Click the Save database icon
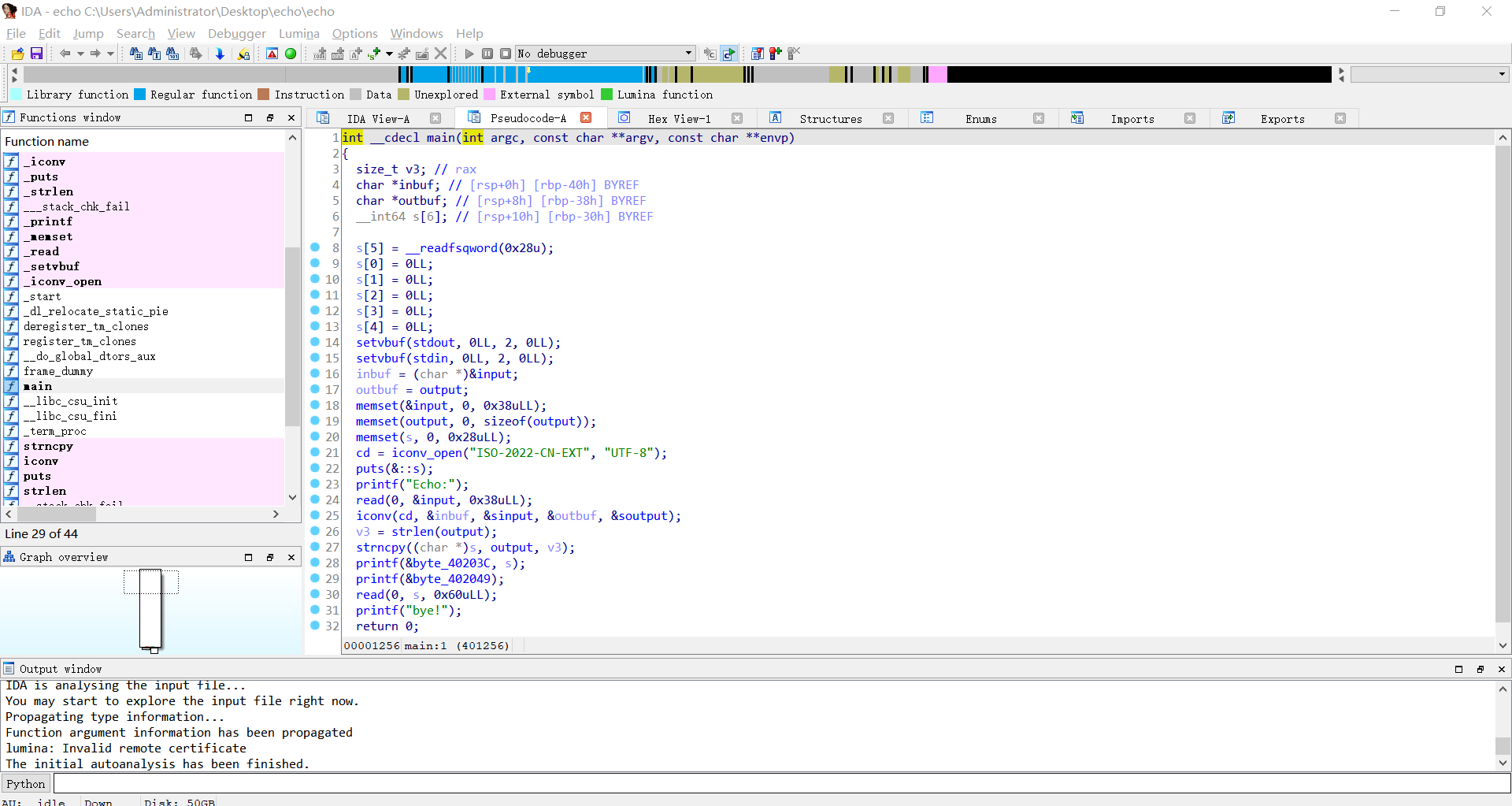 point(36,54)
